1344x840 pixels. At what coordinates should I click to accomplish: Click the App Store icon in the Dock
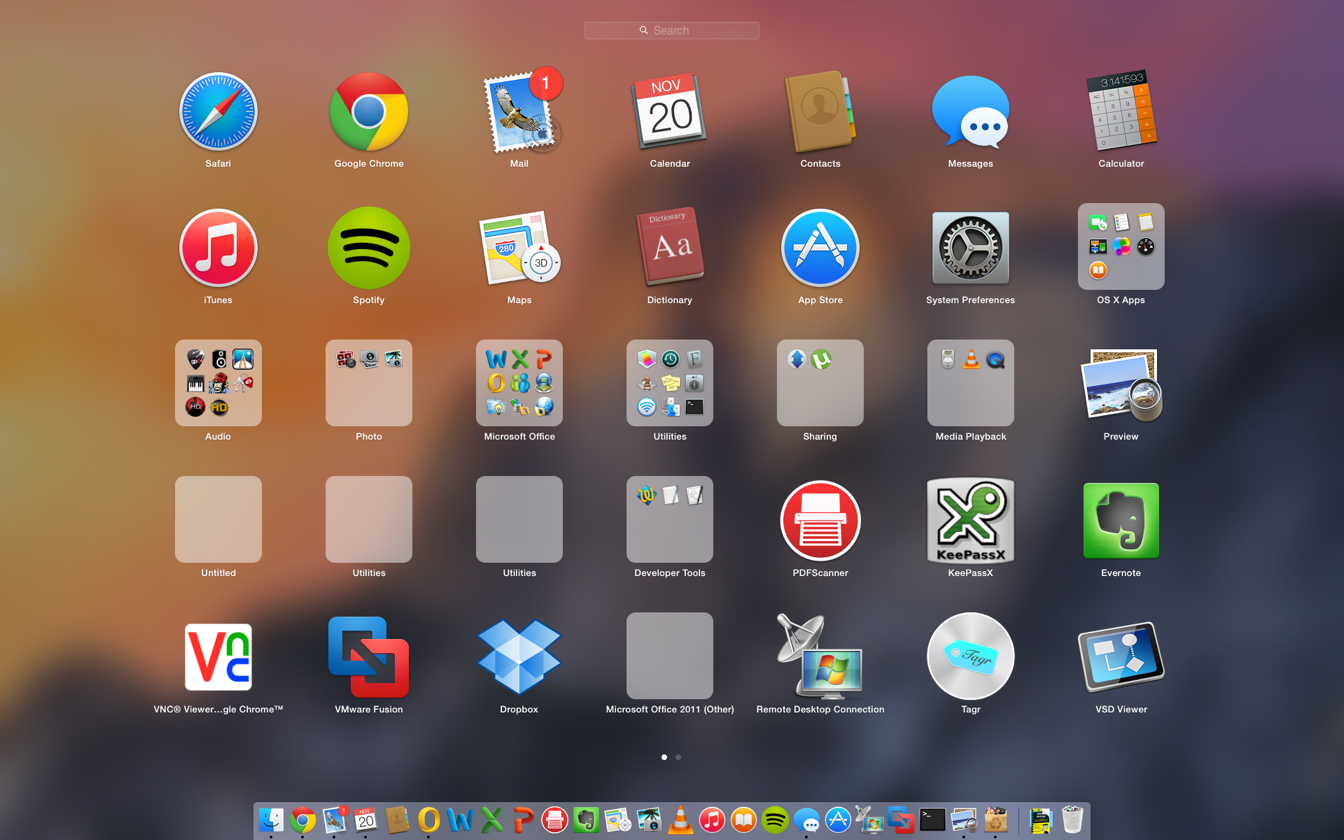pyautogui.click(x=838, y=820)
